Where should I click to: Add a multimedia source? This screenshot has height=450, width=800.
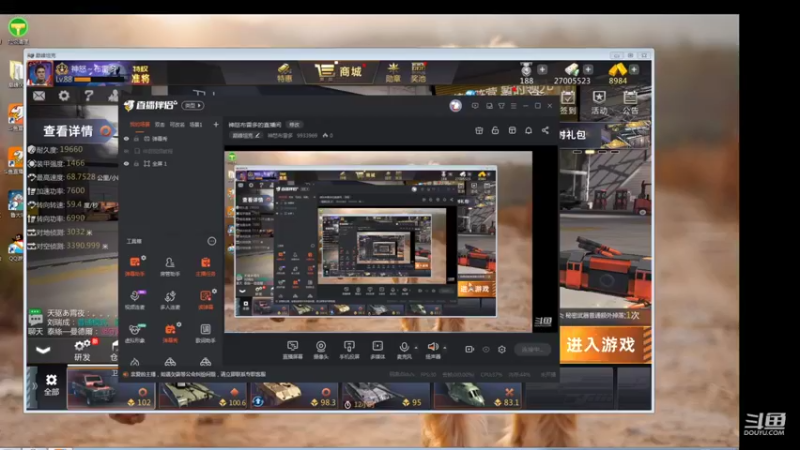pyautogui.click(x=378, y=349)
